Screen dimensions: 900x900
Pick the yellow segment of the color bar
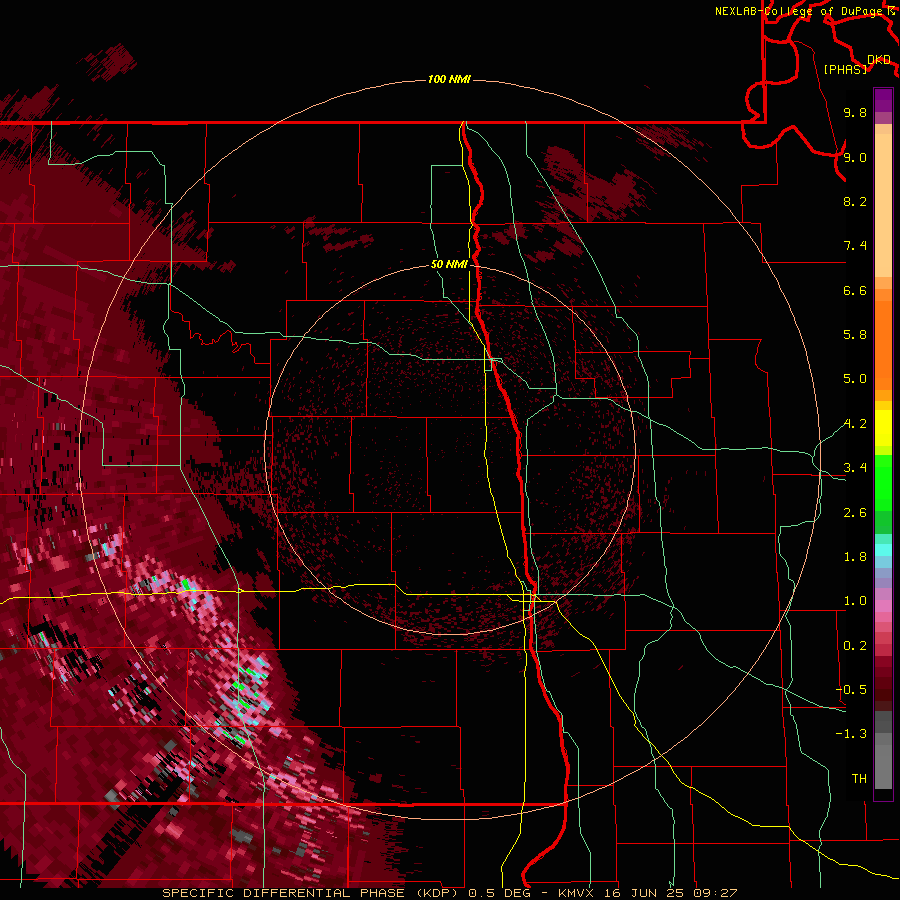click(883, 428)
